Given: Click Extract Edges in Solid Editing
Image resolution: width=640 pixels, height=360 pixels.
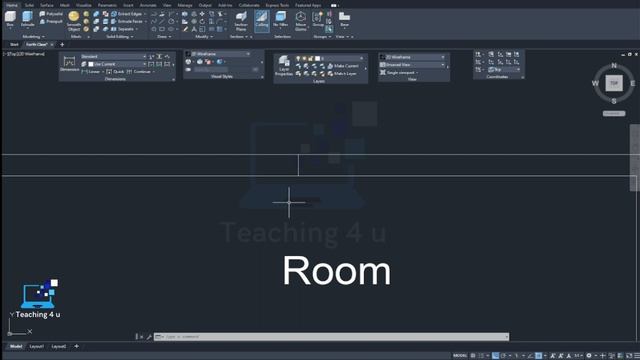Looking at the screenshot, I should tap(127, 14).
